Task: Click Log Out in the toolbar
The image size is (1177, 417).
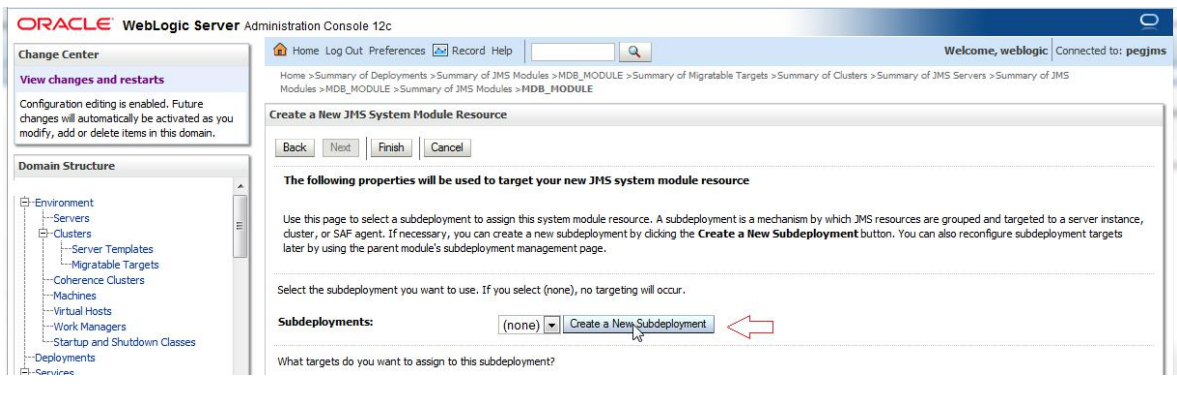Action: click(344, 51)
